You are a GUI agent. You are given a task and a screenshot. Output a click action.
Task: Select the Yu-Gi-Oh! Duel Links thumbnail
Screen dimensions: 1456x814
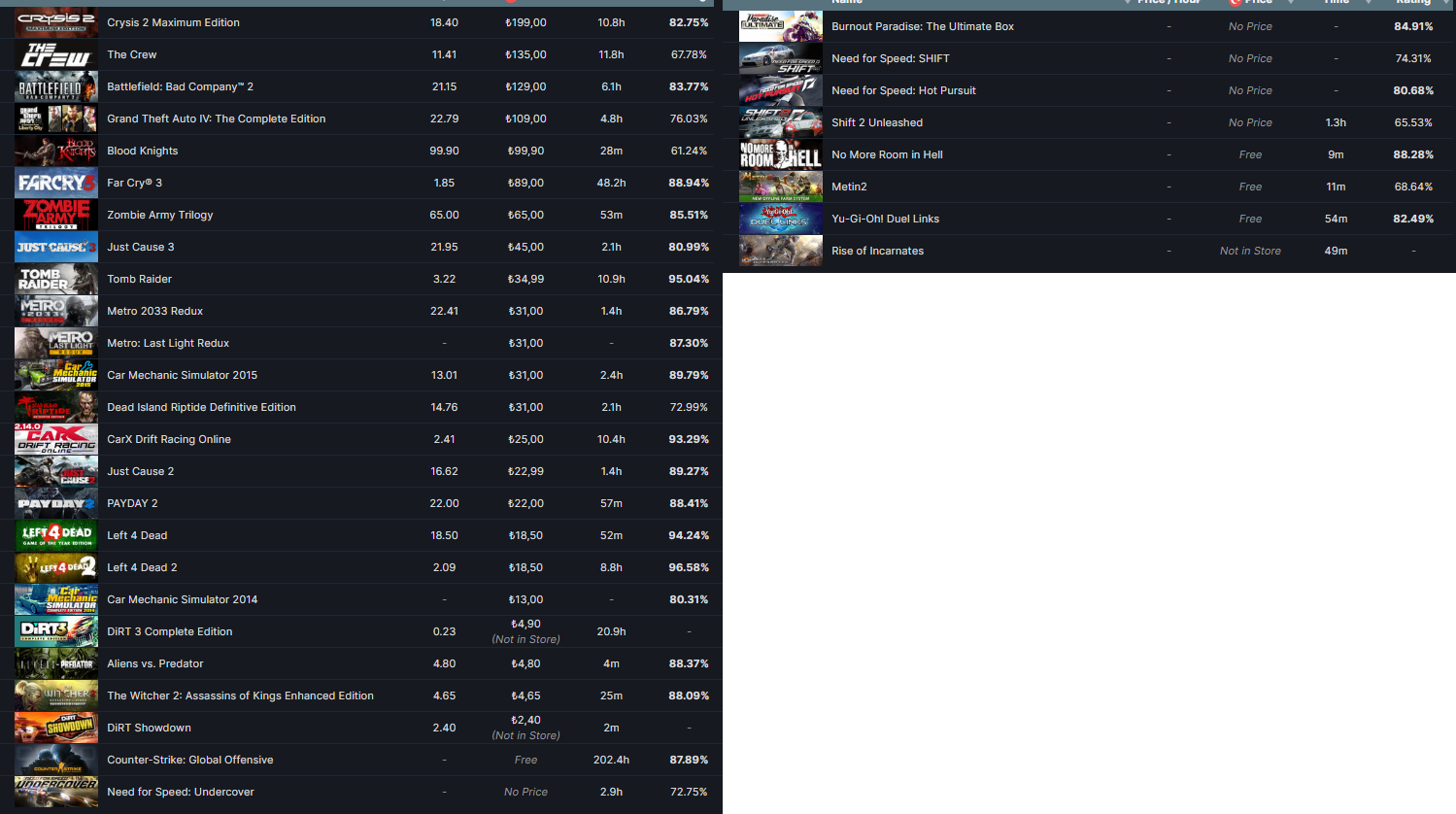tap(781, 219)
